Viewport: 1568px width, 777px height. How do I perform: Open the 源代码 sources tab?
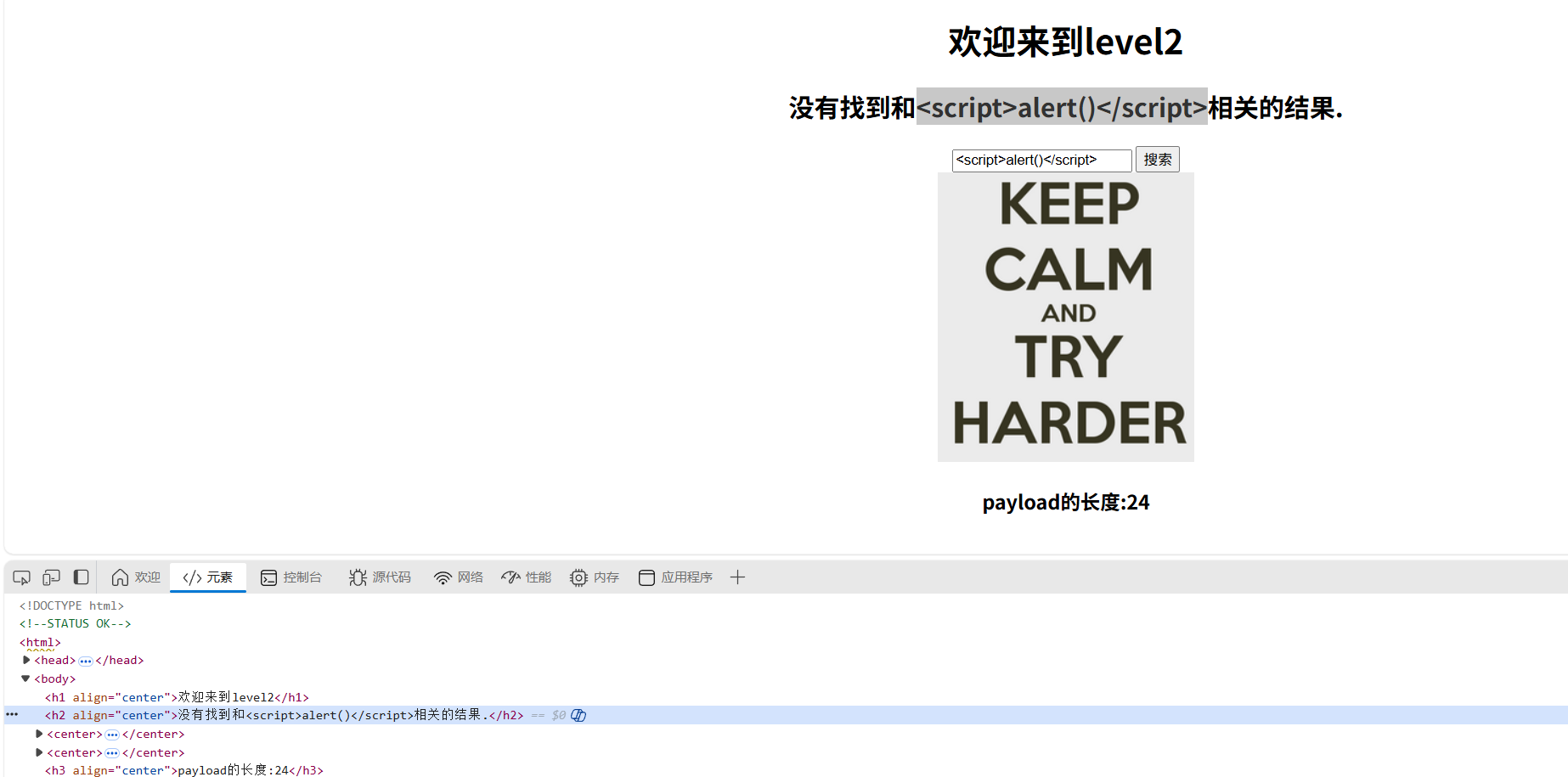(380, 577)
